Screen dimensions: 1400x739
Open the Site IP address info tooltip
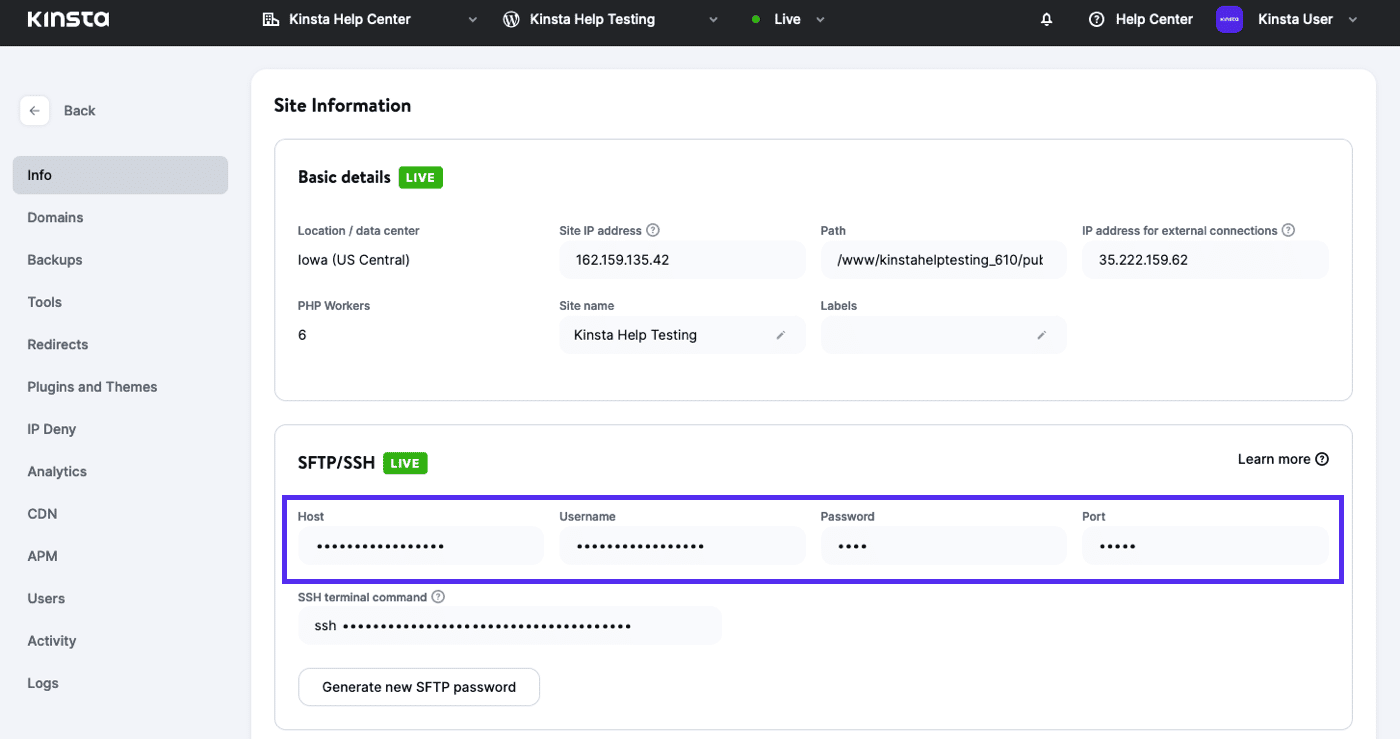pos(653,229)
